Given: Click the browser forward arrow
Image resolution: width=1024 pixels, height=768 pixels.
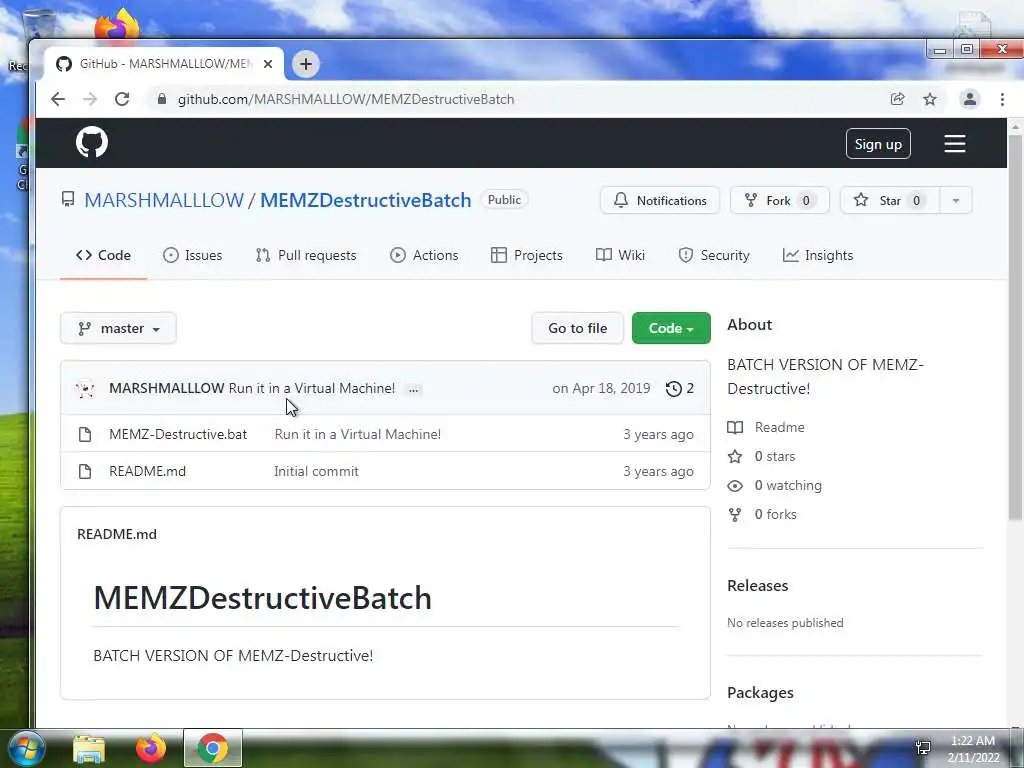Looking at the screenshot, I should (x=90, y=99).
